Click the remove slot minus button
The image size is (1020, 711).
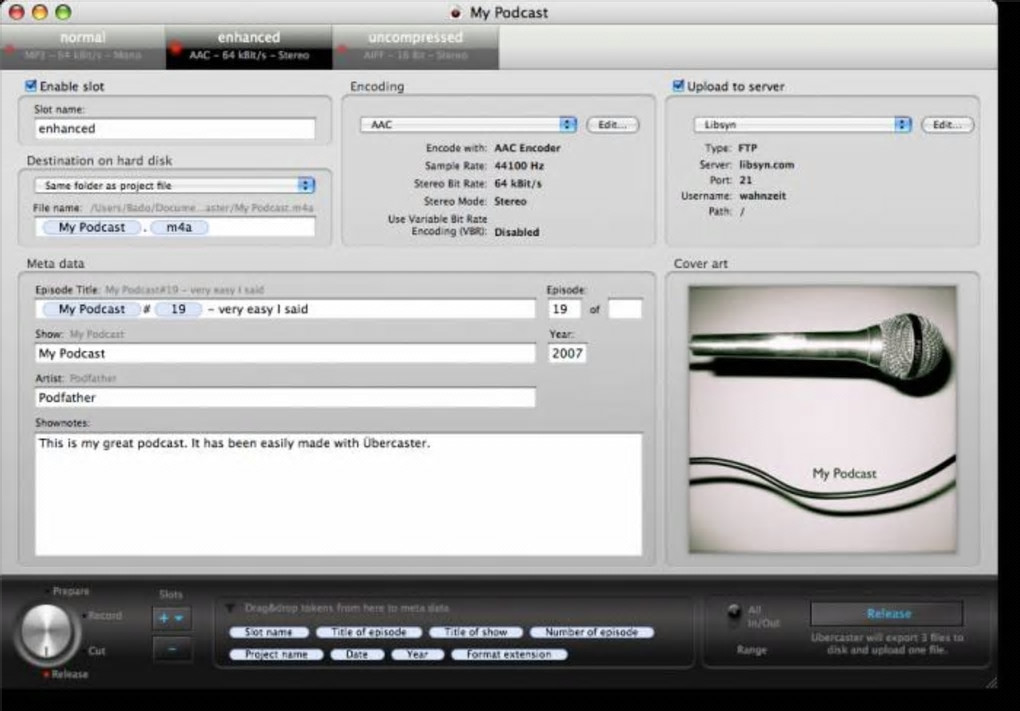[172, 649]
